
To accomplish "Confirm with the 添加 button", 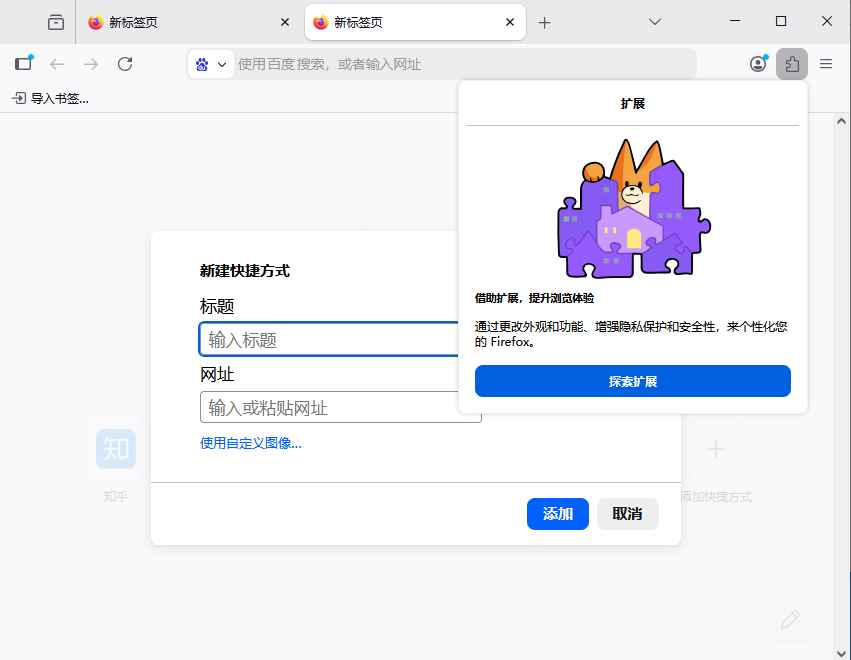I will pyautogui.click(x=557, y=513).
